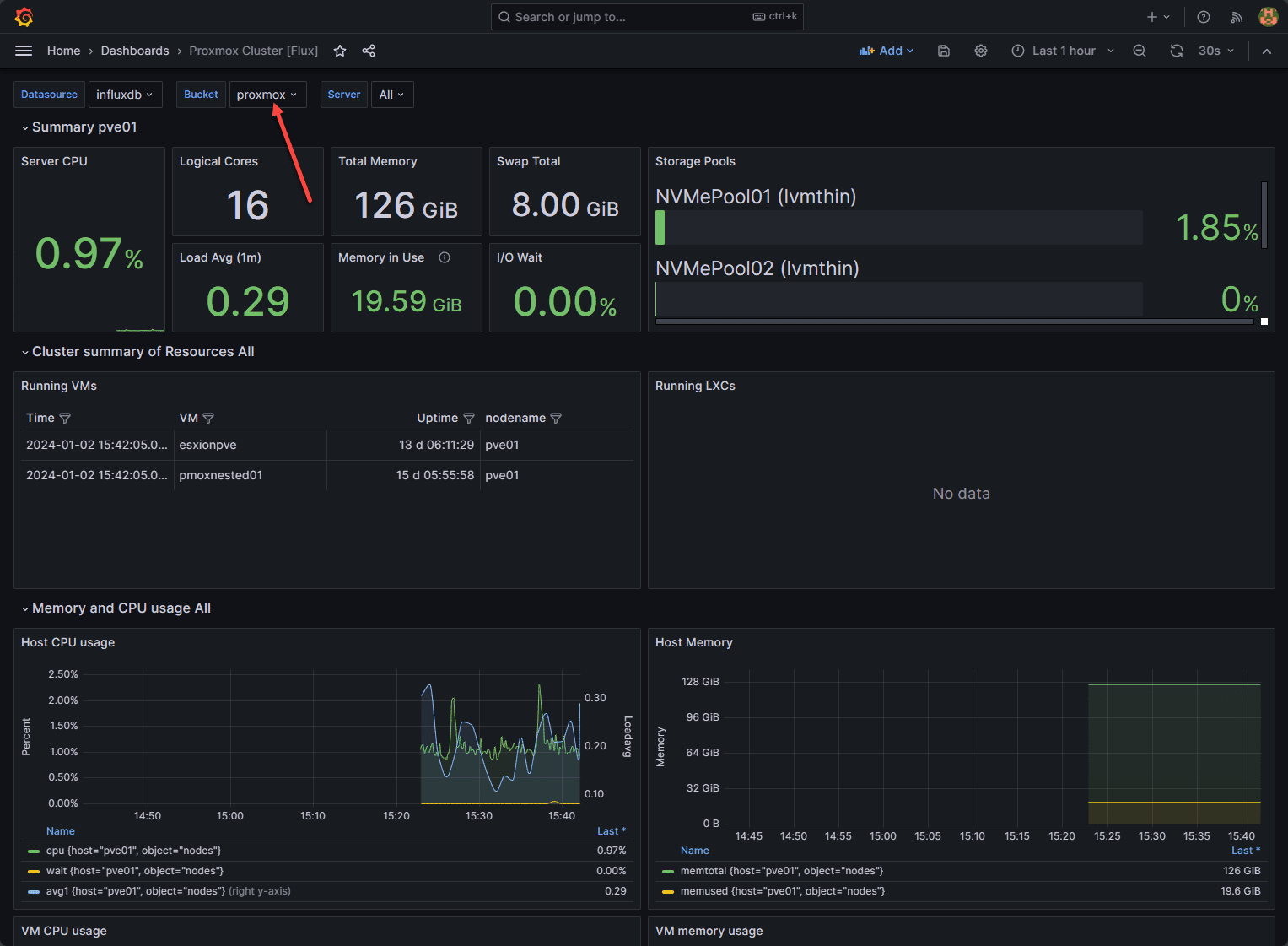Share the Proxmox Cluster dashboard
The width and height of the screenshot is (1288, 946).
(369, 51)
